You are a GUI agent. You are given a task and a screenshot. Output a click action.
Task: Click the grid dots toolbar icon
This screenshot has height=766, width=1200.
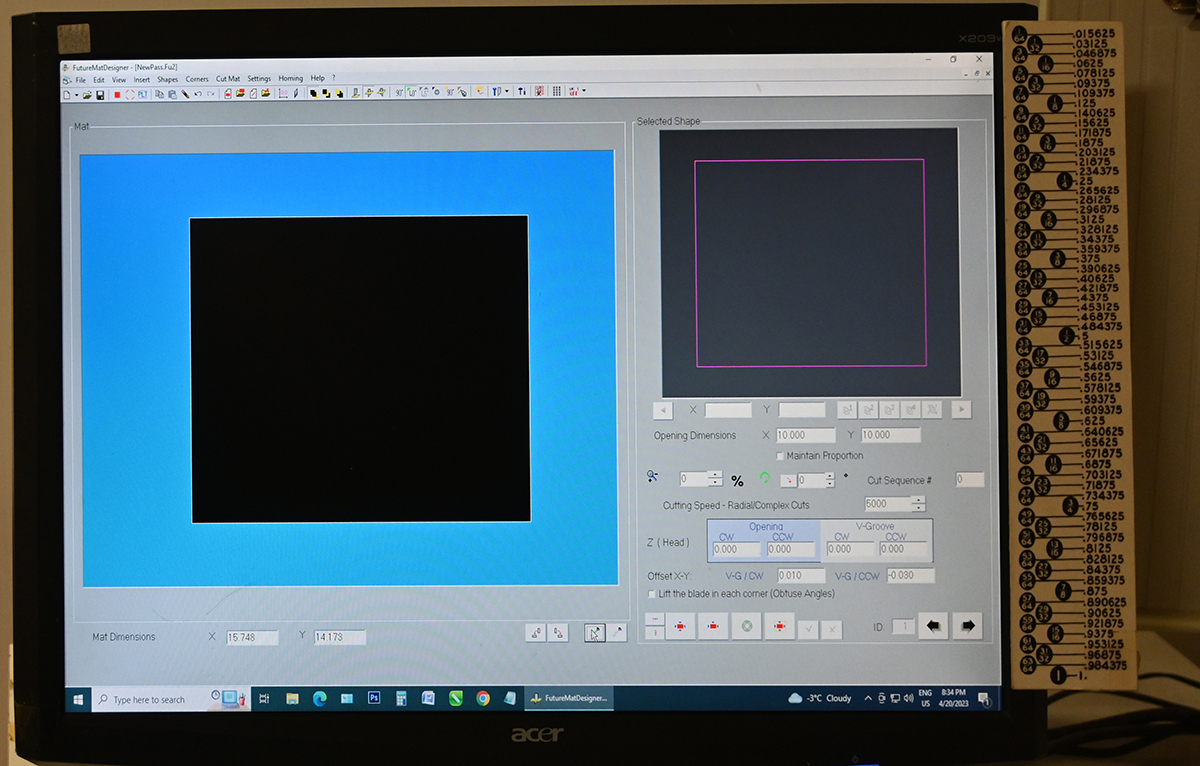(556, 91)
